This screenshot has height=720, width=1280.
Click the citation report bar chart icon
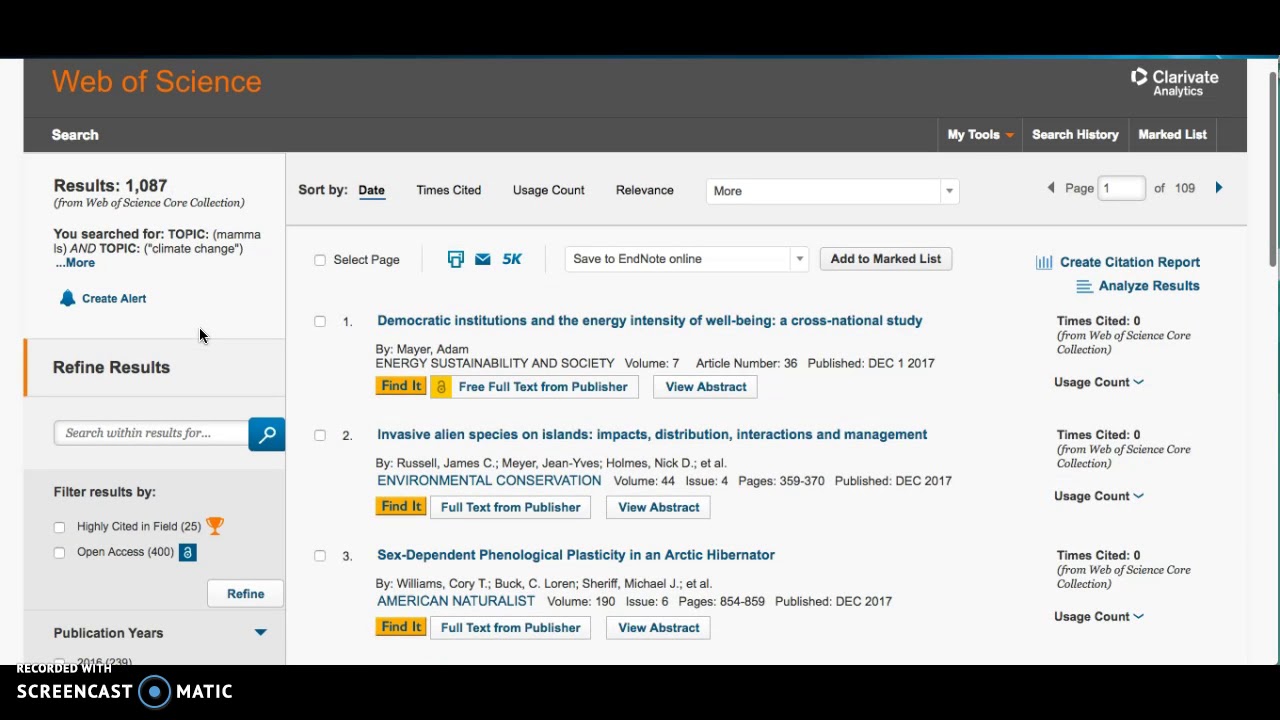tap(1044, 262)
